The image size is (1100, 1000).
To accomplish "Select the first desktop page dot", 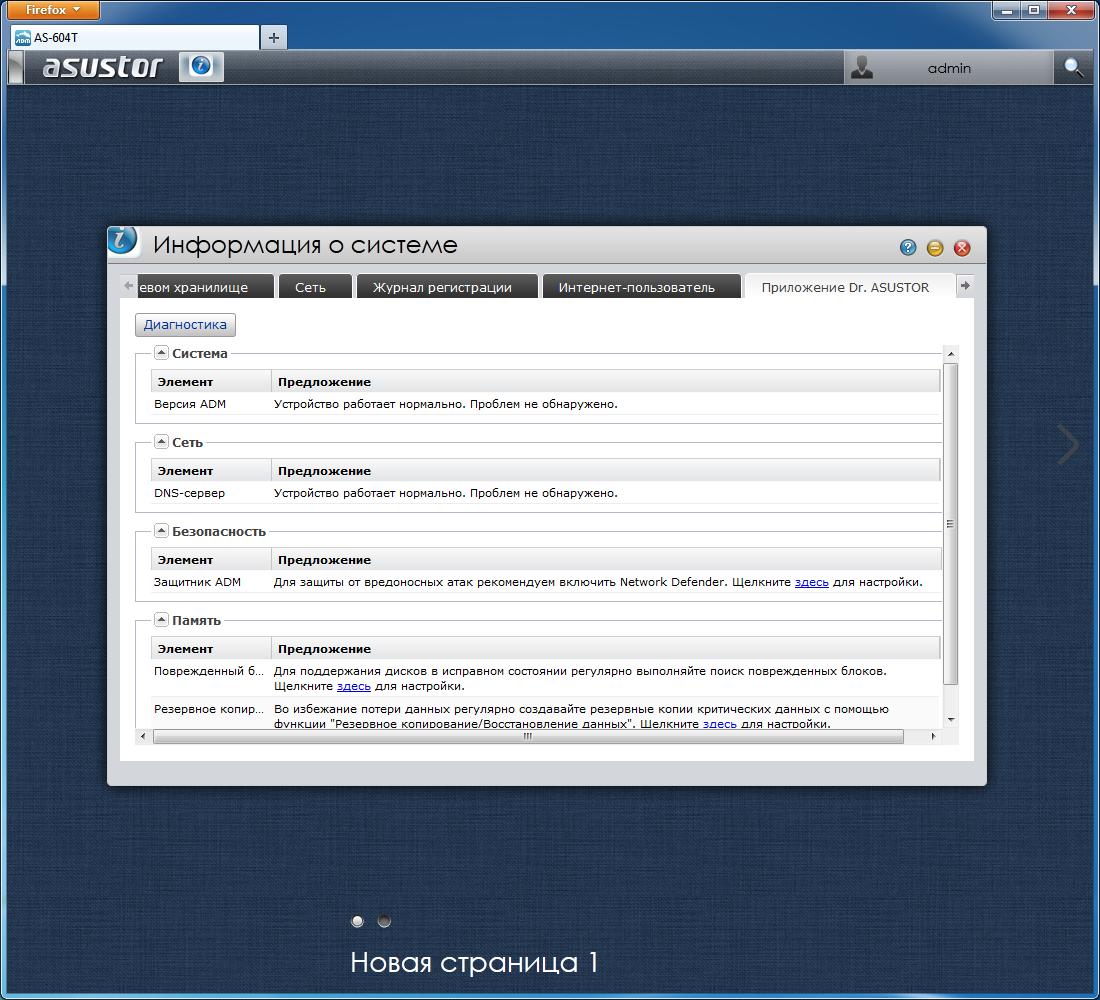I will 357,921.
